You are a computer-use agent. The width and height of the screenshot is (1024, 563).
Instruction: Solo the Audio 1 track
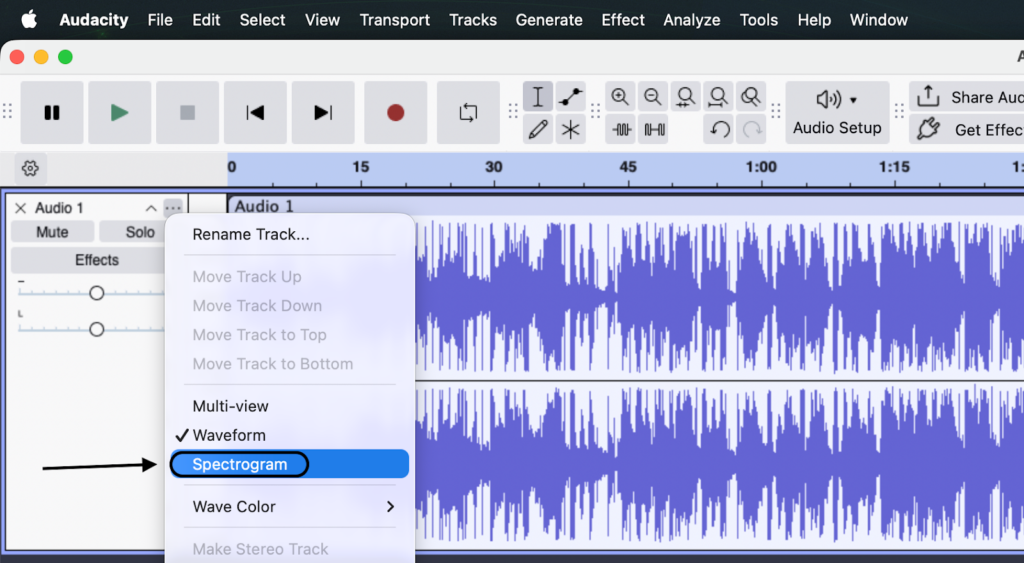[140, 232]
